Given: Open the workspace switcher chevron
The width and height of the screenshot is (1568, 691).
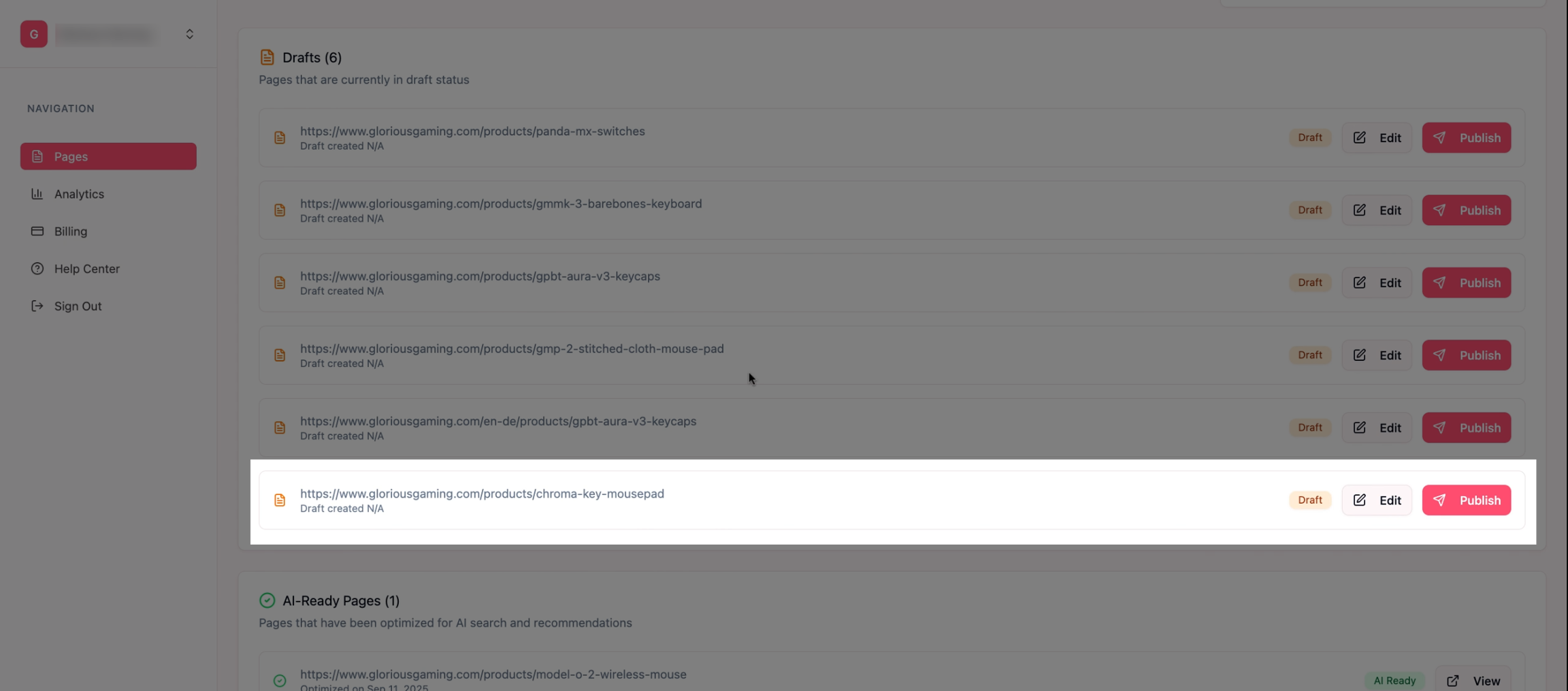Looking at the screenshot, I should 189,34.
